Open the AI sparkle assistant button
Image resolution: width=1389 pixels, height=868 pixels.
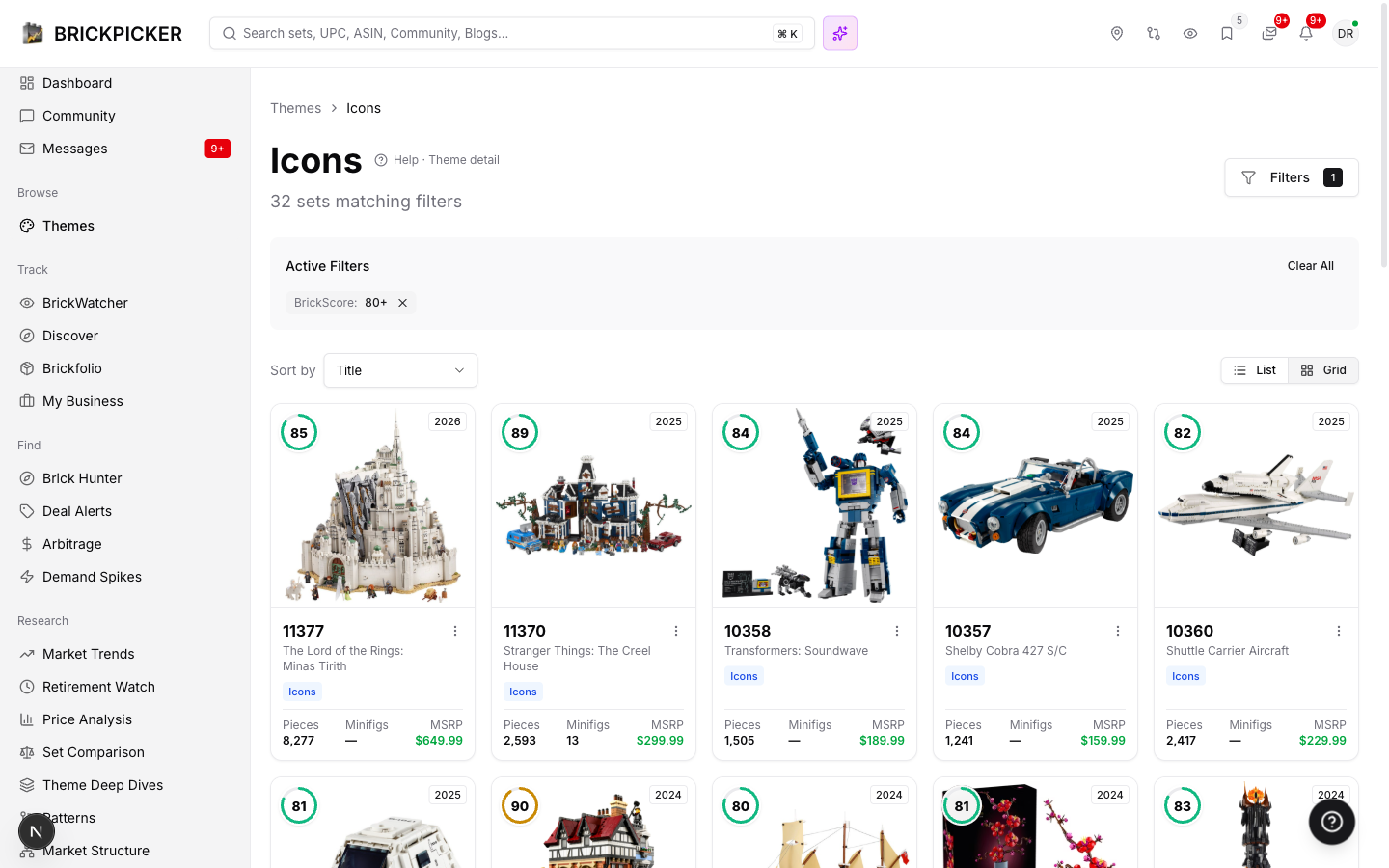click(840, 34)
